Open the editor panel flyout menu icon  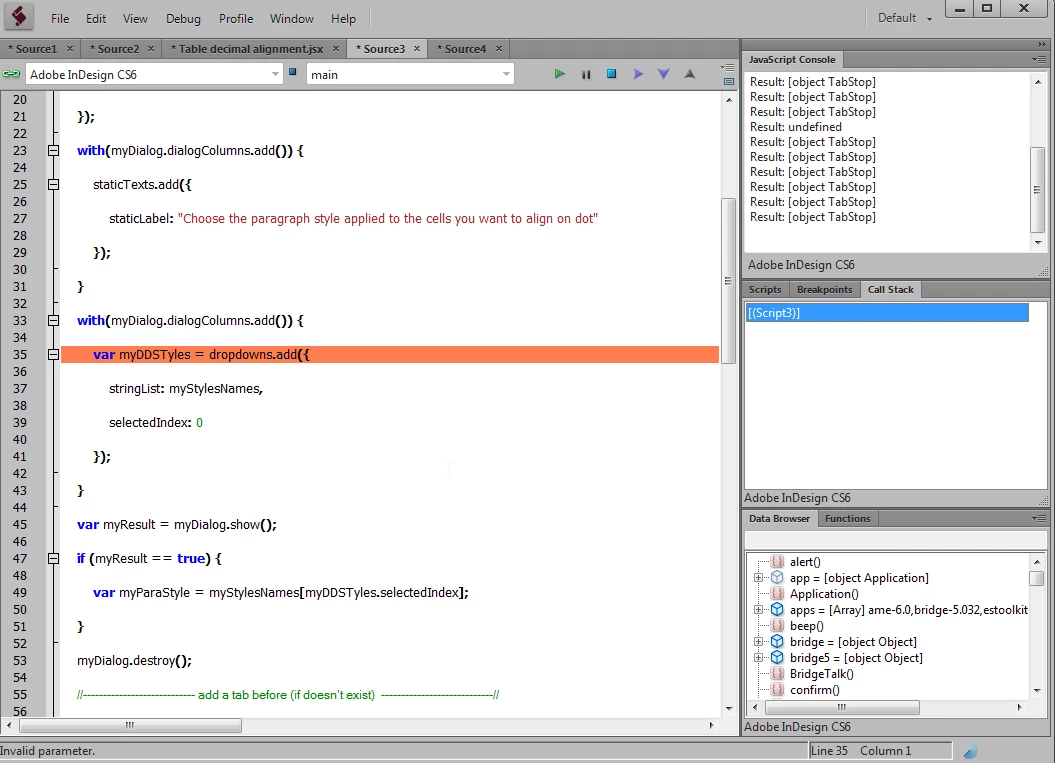[728, 67]
